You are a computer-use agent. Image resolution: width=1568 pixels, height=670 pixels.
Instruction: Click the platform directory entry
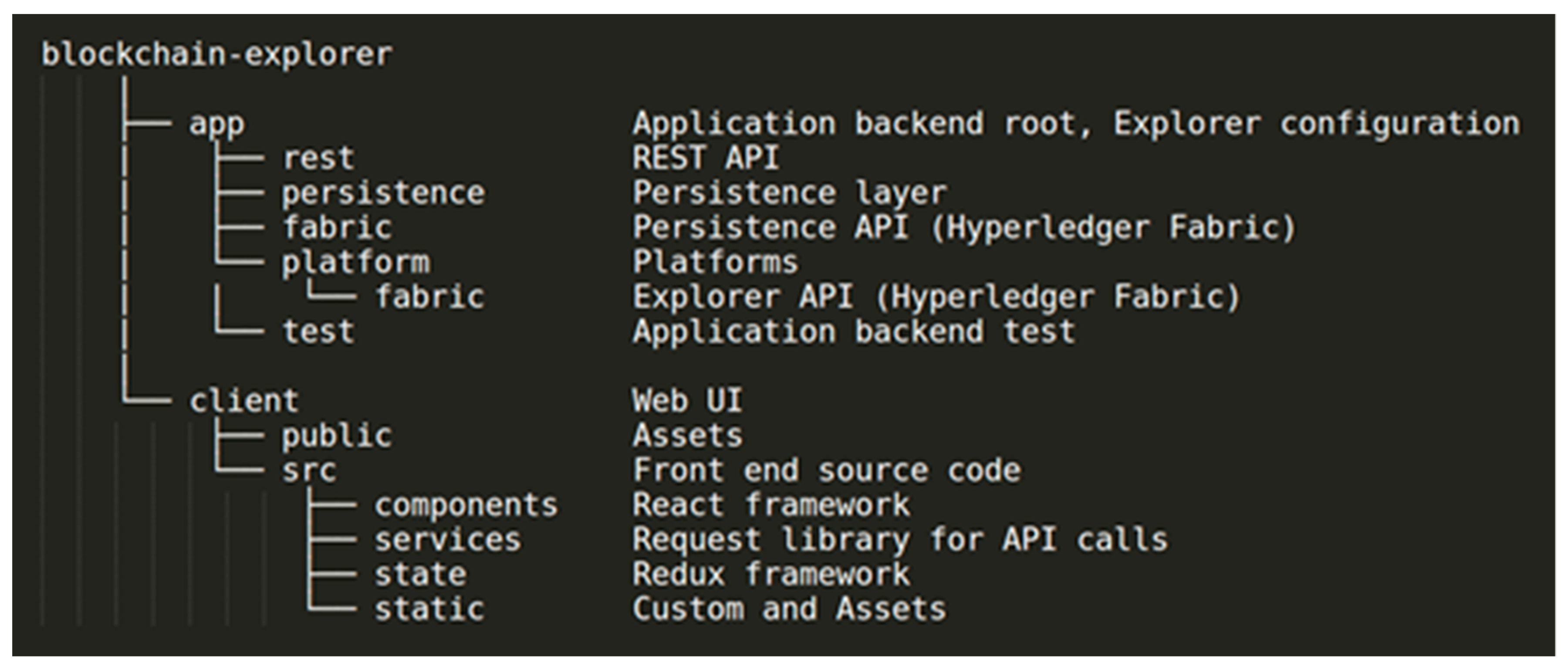[355, 263]
